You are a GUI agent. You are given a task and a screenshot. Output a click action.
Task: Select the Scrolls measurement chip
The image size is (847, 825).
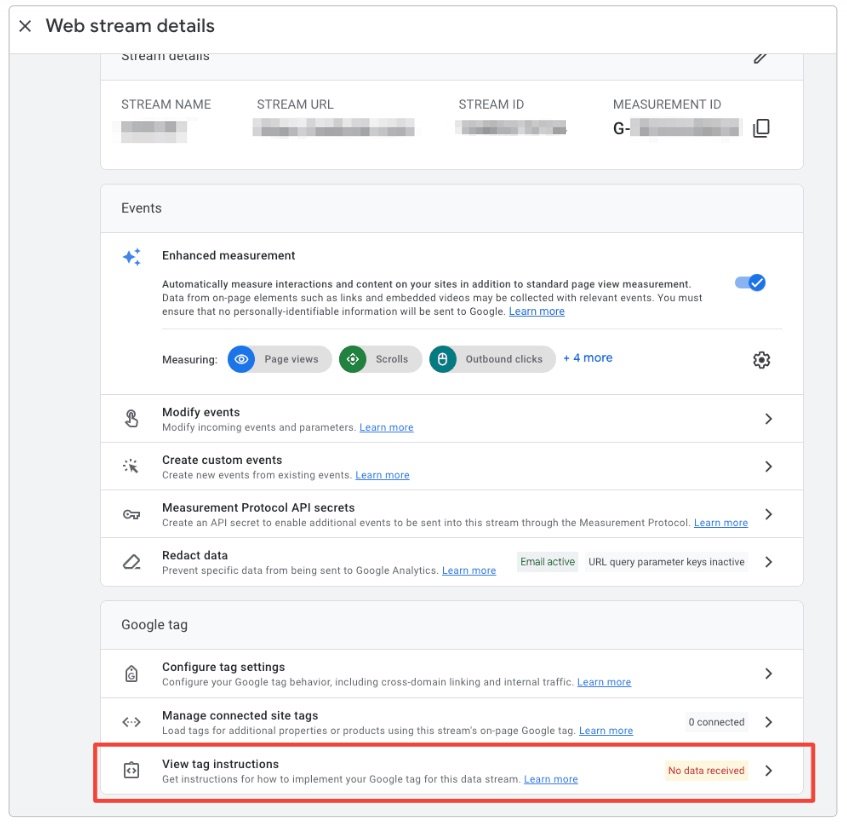tap(380, 359)
